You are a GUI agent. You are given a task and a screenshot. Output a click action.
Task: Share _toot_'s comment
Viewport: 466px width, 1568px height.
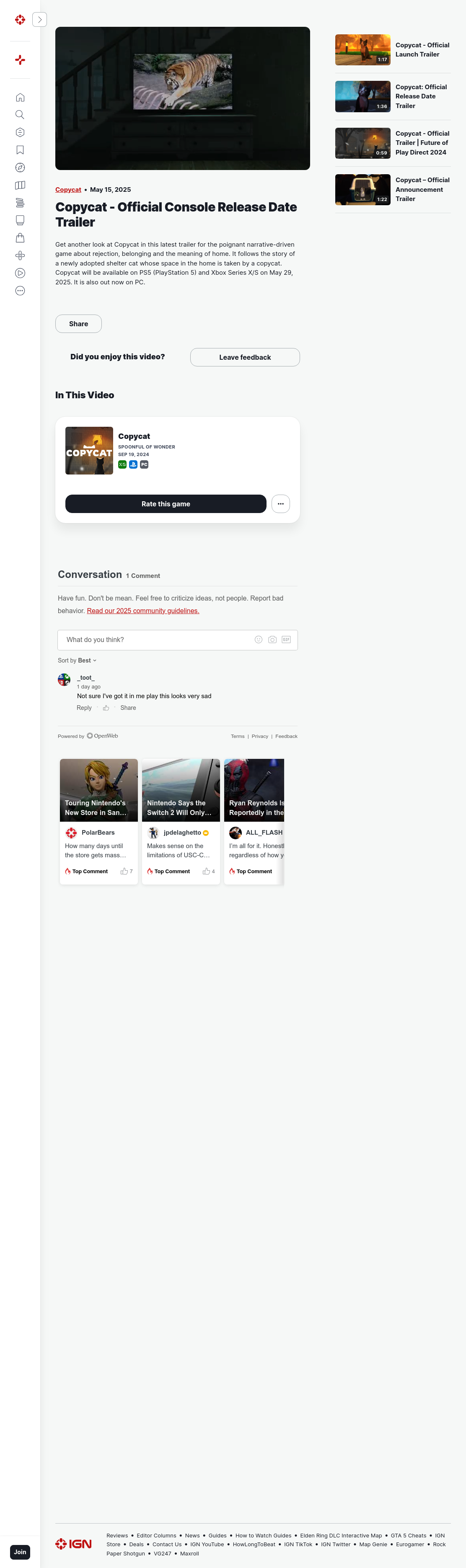(x=128, y=708)
